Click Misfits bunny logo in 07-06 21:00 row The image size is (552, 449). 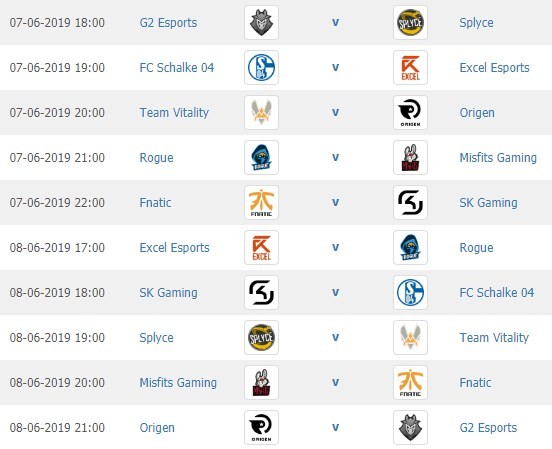tap(410, 157)
